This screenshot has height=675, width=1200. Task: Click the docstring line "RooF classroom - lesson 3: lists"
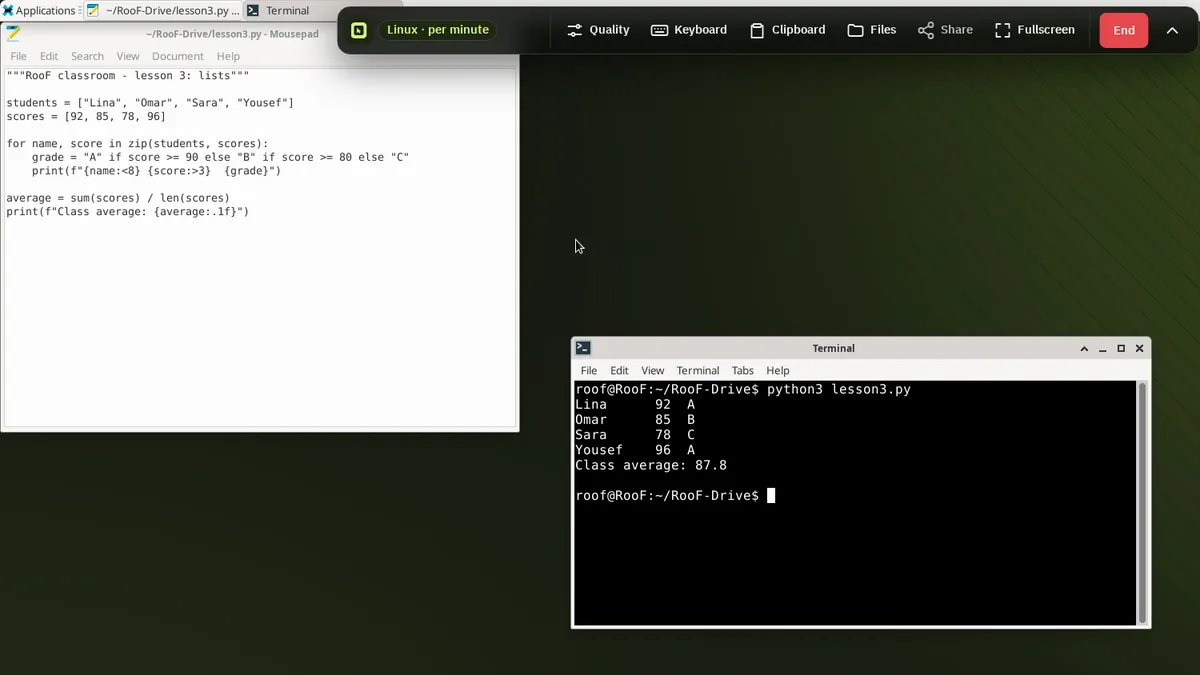coord(128,76)
